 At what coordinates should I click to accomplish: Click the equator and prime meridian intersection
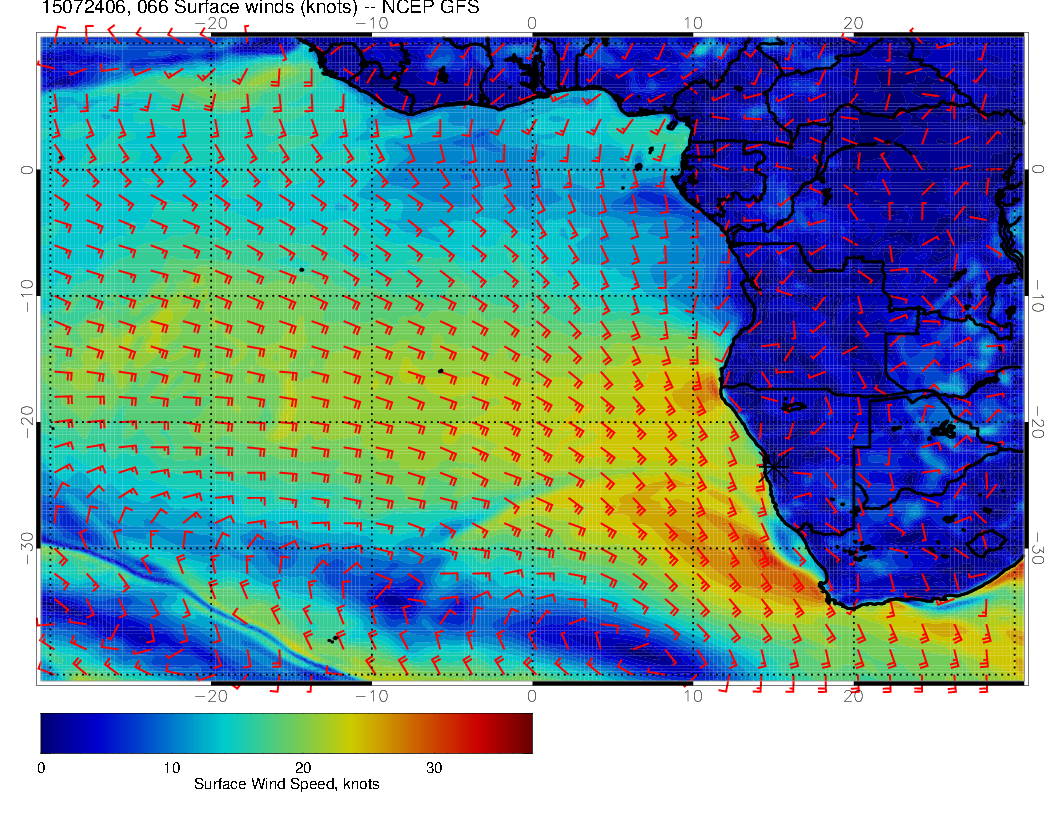click(532, 170)
